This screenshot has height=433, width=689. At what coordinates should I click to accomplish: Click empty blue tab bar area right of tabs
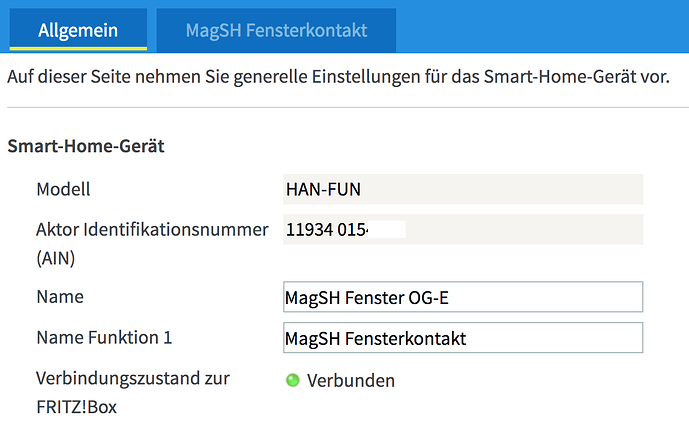coord(540,28)
